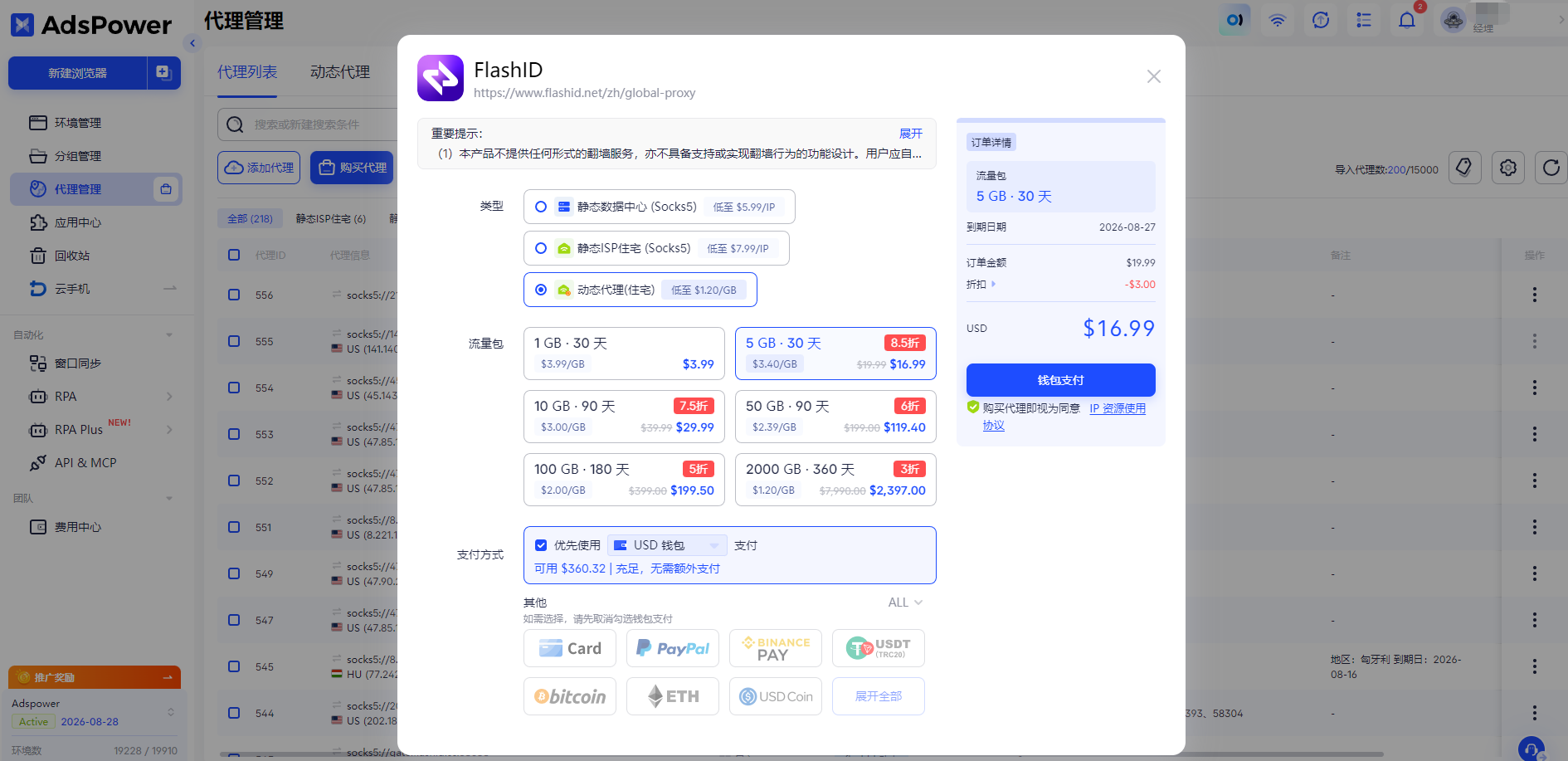Pay with USD Coin option

(776, 696)
